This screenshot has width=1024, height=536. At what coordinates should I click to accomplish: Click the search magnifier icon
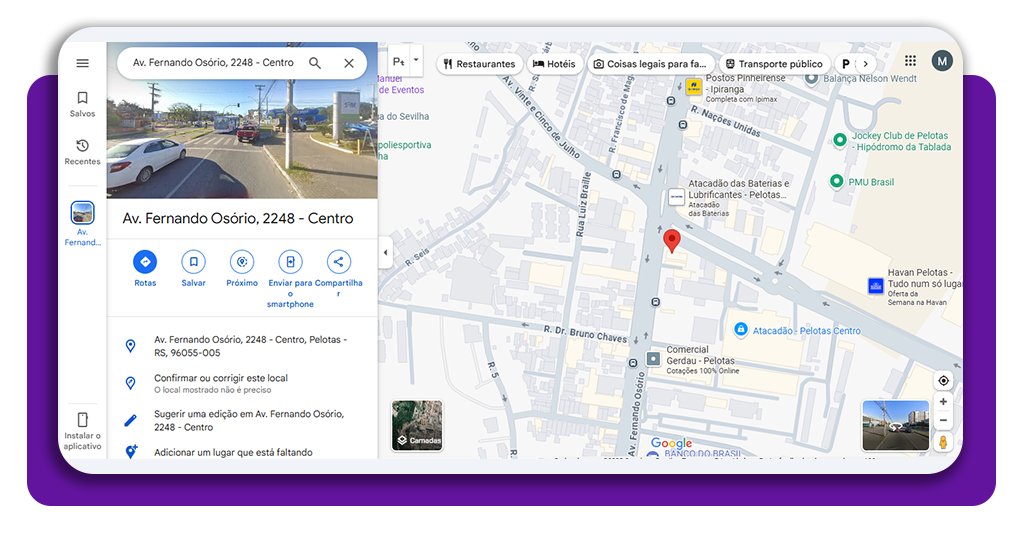[x=315, y=63]
